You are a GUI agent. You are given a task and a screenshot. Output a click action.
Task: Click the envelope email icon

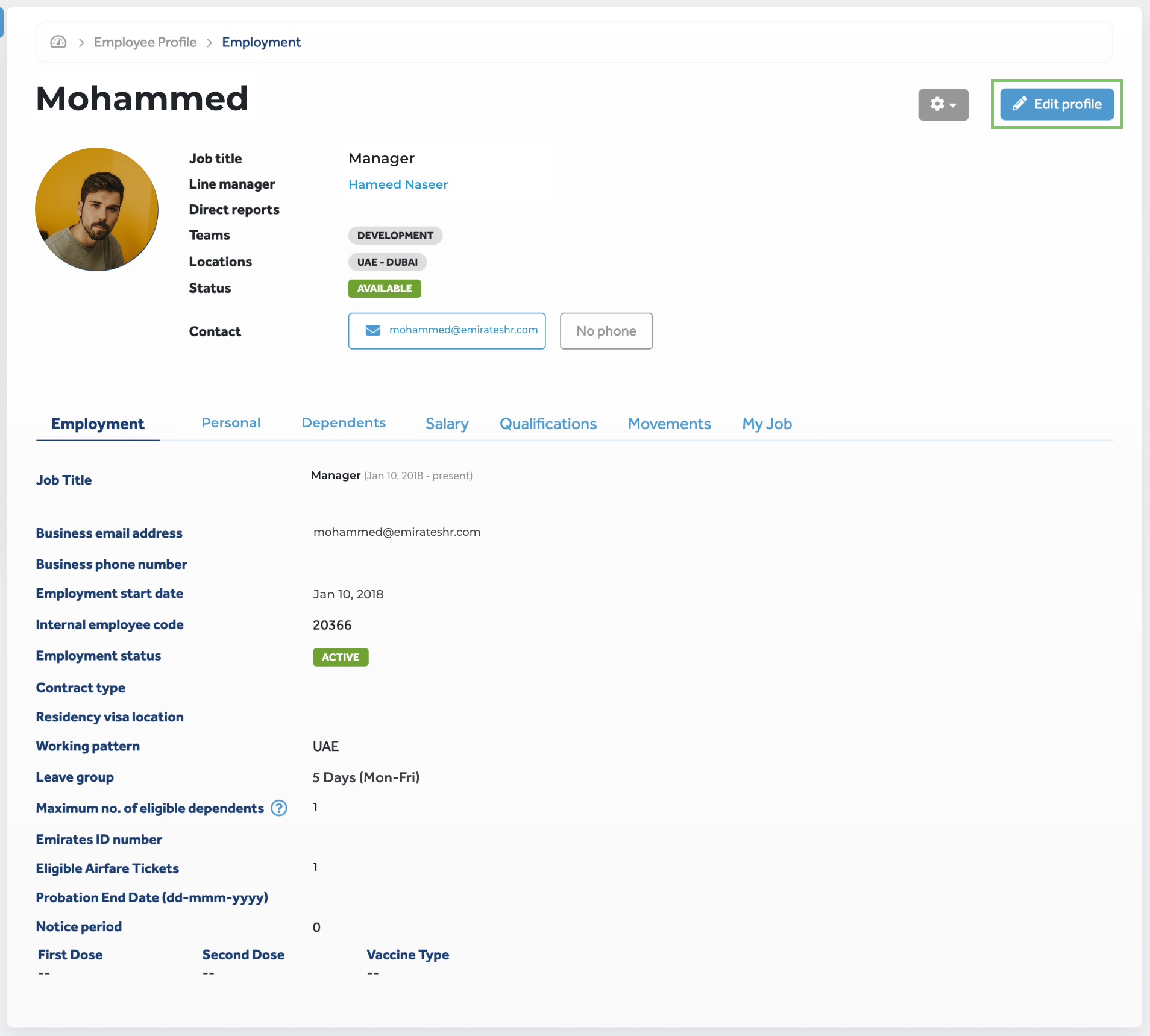pyautogui.click(x=373, y=330)
